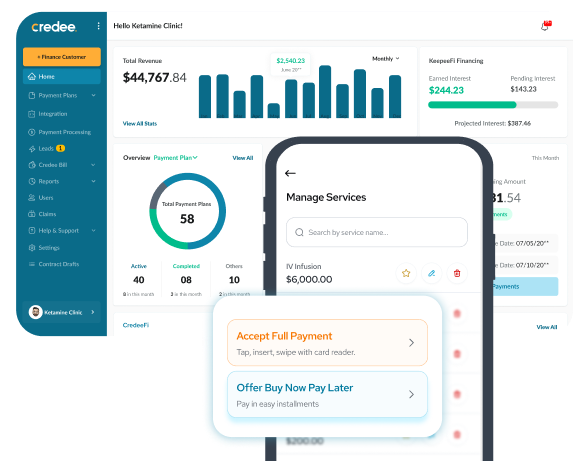Click the Credee Bill sidebar icon
588x461 pixels.
tap(32, 165)
